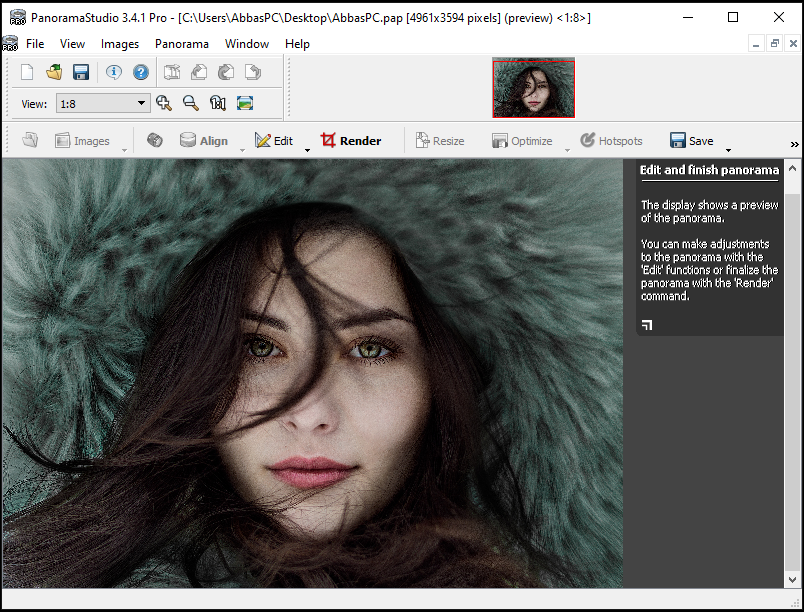Expand the Edit button dropdown arrow
The image size is (804, 612).
pyautogui.click(x=308, y=150)
